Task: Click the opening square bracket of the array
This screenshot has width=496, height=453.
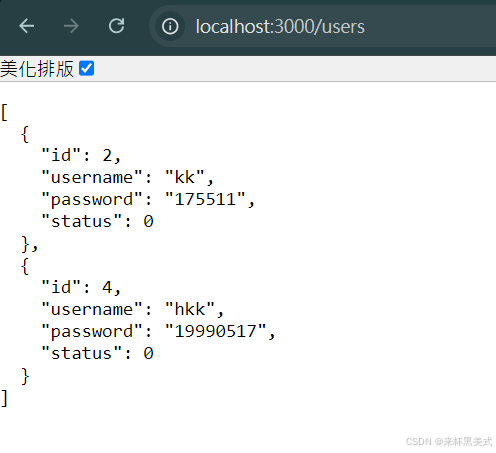Action: [4, 112]
